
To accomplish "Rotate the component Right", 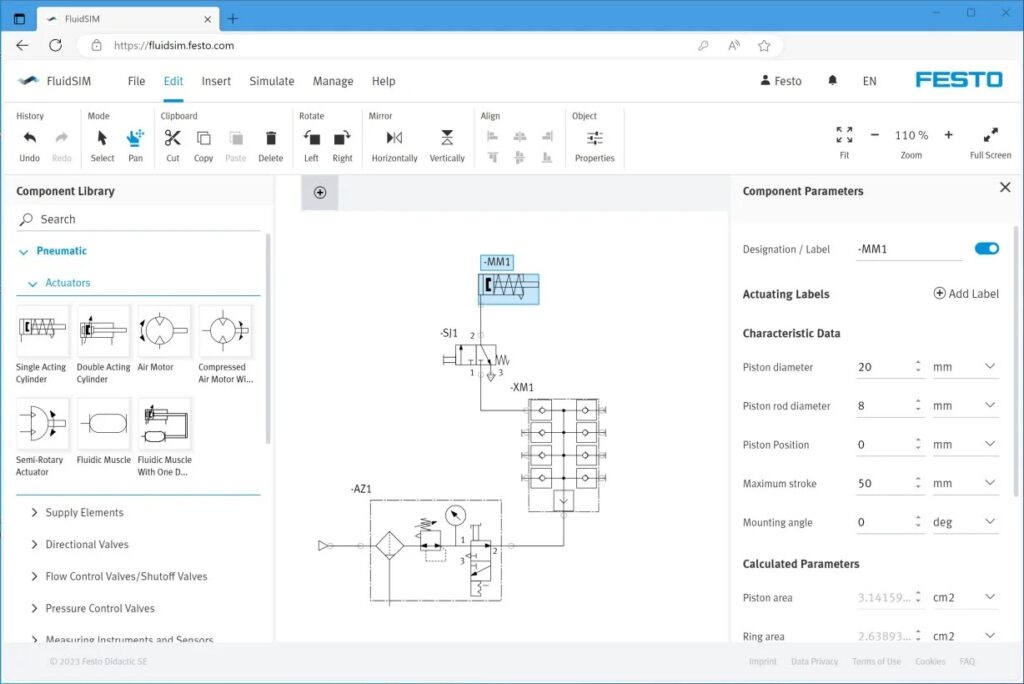I will click(x=342, y=138).
